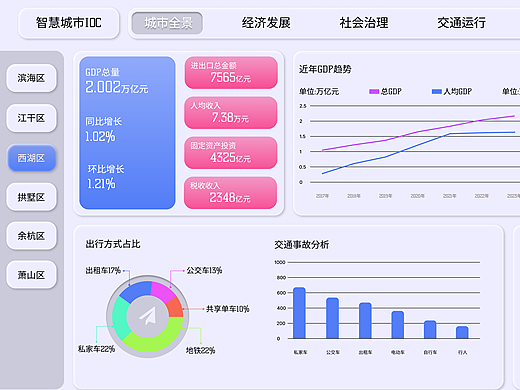
Task: Click the 智慧城市IOC title button
Action: click(x=69, y=23)
